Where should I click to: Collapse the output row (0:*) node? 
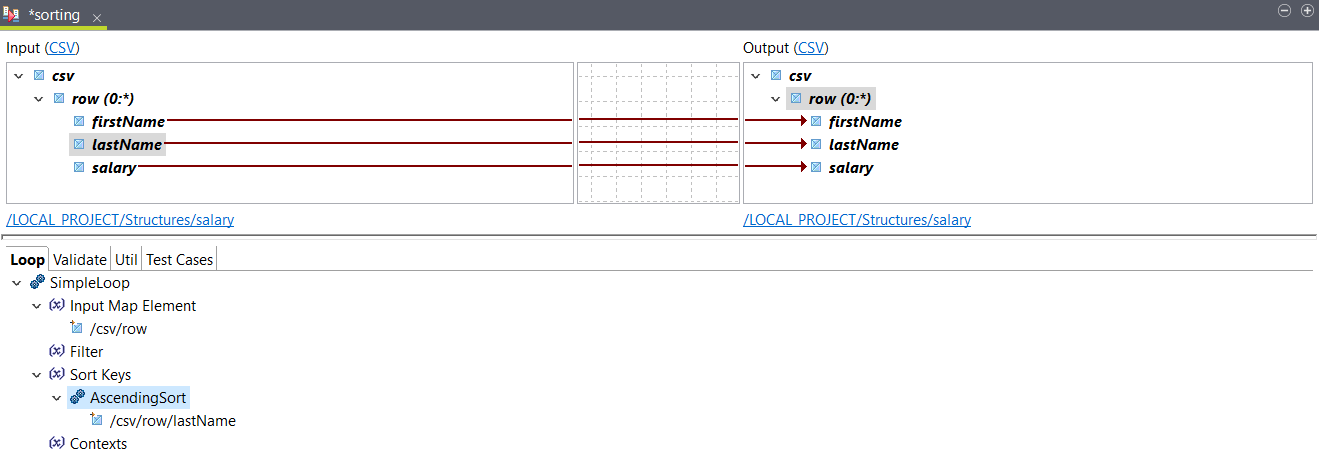(x=776, y=99)
